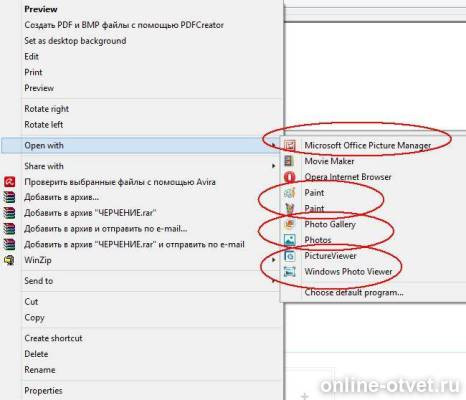The height and width of the screenshot is (400, 466).
Task: Choose Добавить в архив "ЧЕРЧЕНИЕ.rar"
Action: point(90,213)
